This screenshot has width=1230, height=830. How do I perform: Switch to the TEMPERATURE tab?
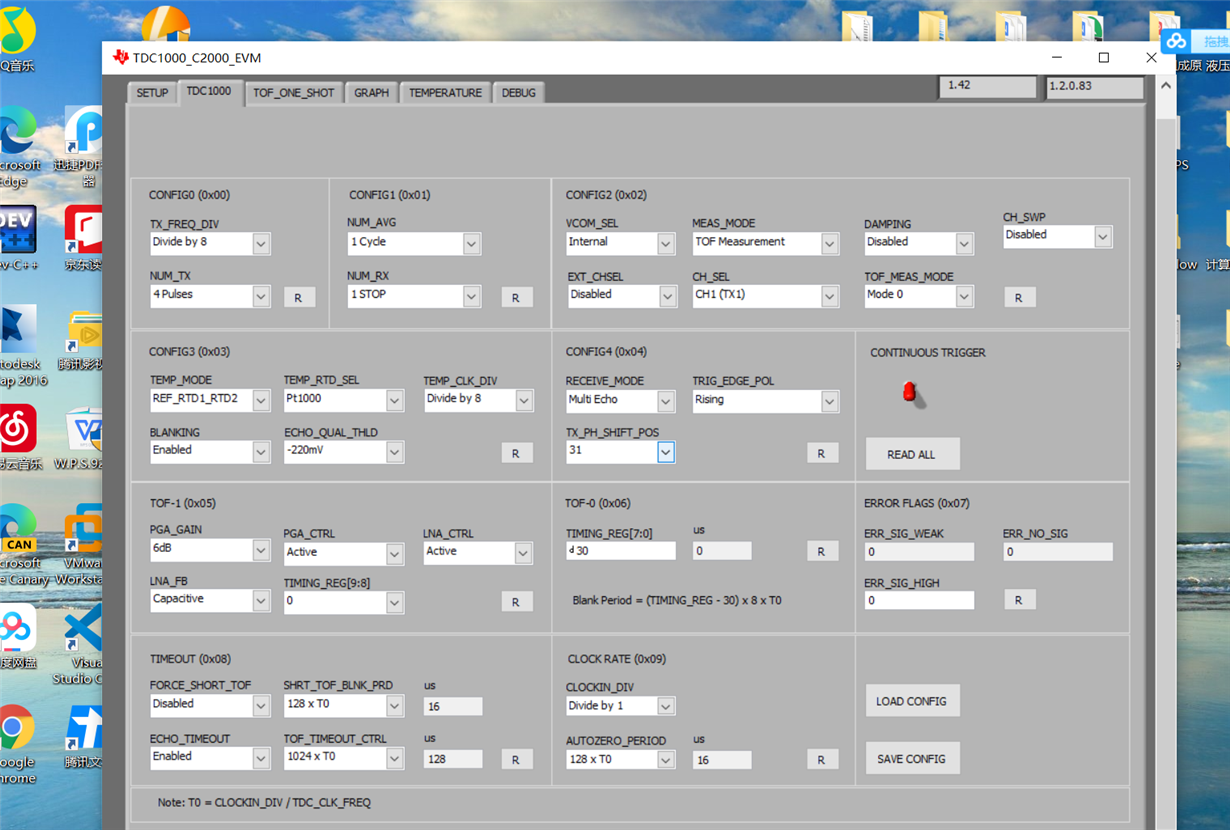[445, 93]
